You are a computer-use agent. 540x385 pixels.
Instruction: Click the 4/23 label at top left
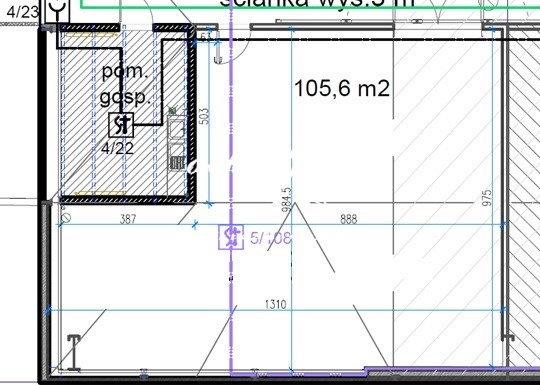(23, 12)
